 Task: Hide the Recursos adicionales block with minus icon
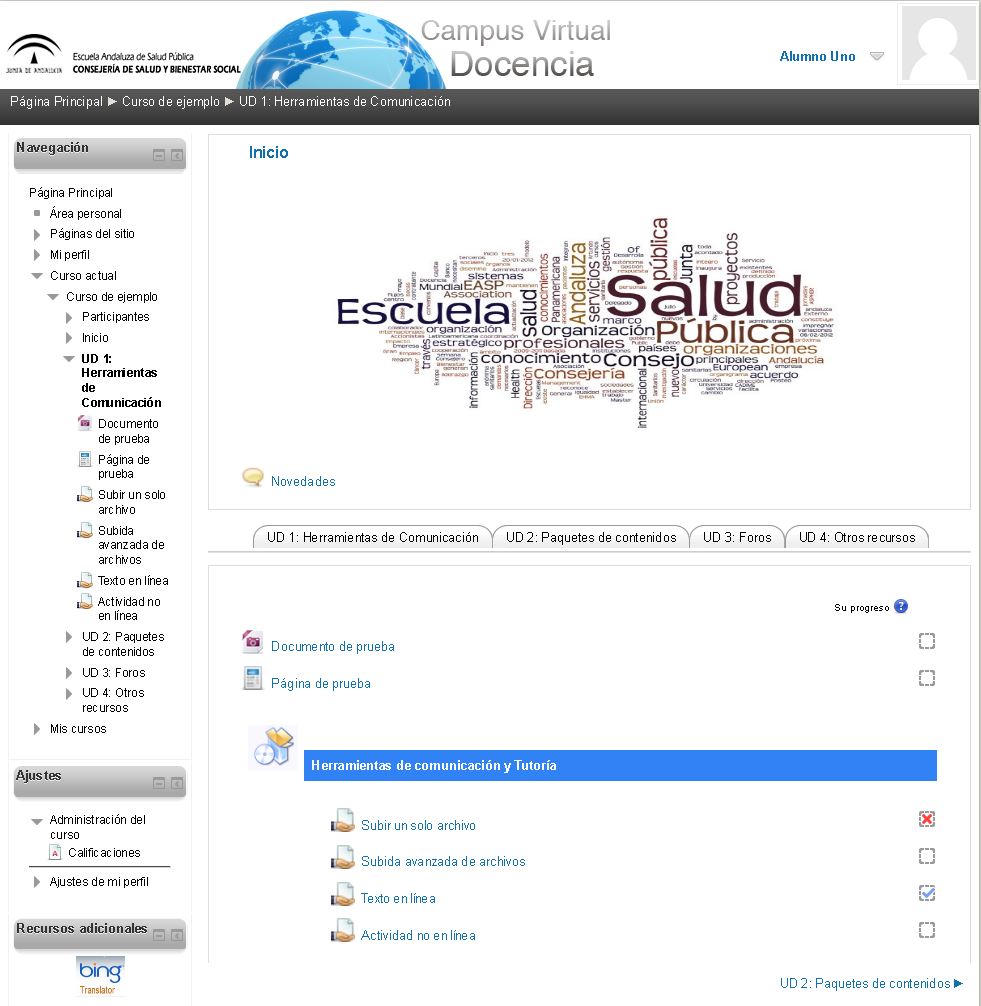click(159, 936)
